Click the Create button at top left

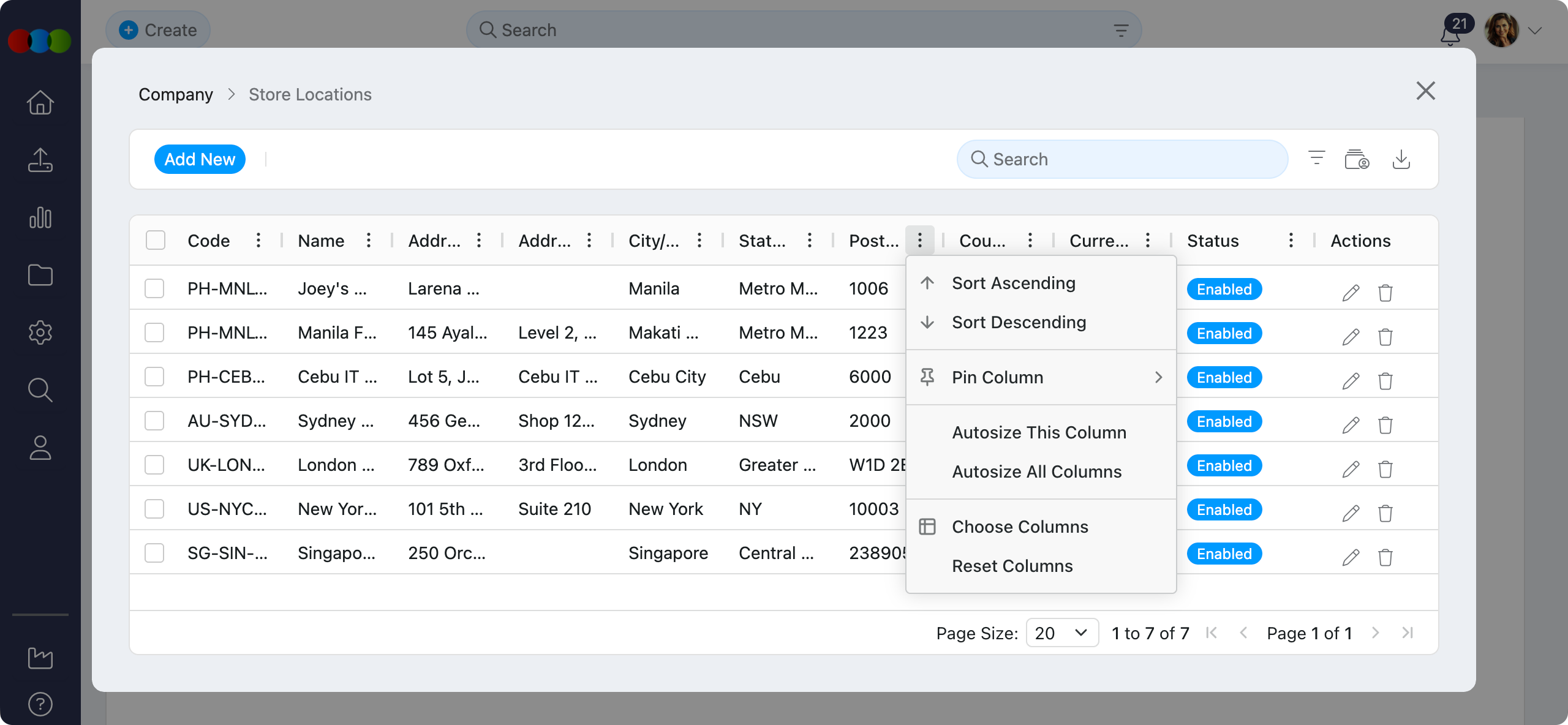click(x=158, y=29)
